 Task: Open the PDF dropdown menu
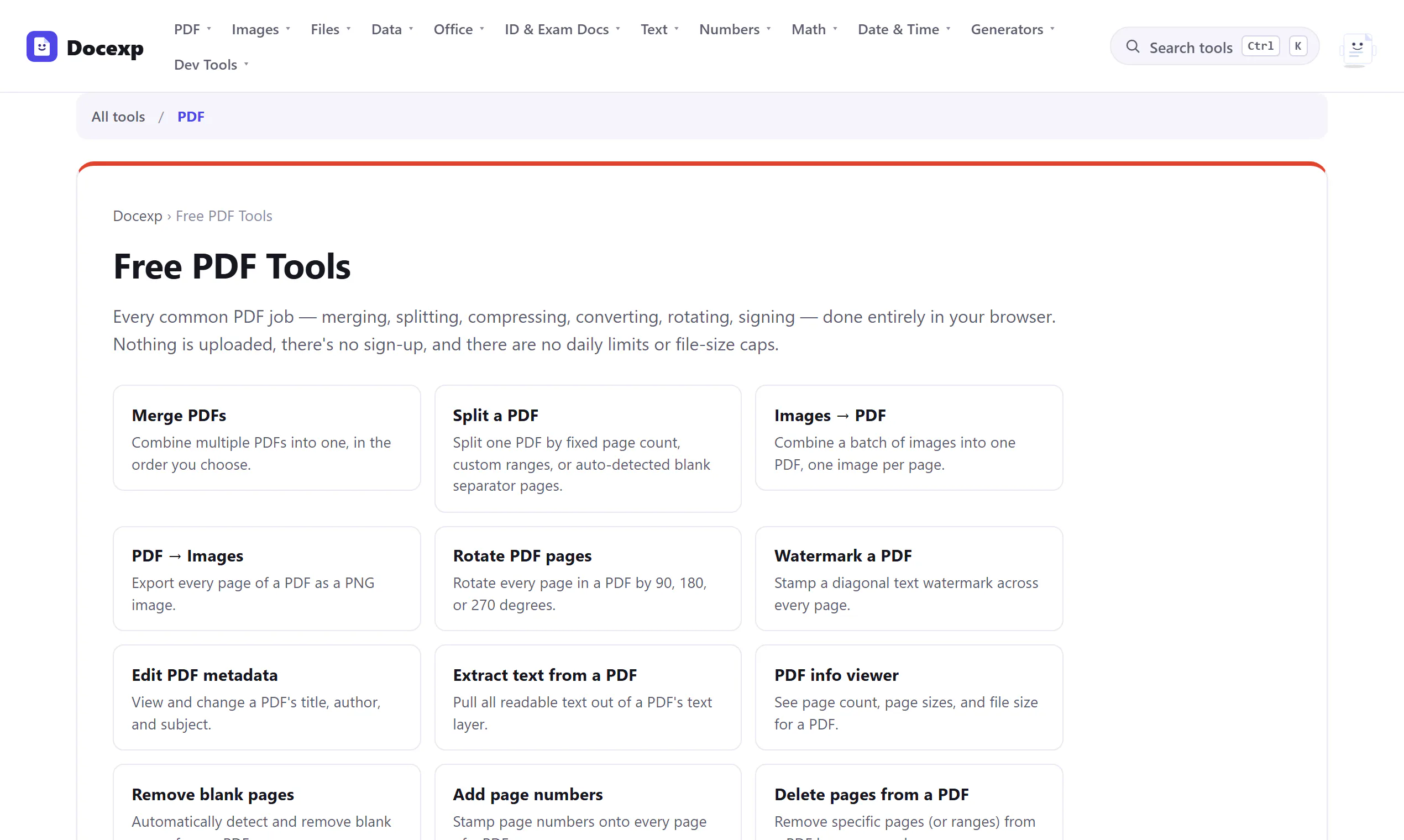(x=192, y=29)
